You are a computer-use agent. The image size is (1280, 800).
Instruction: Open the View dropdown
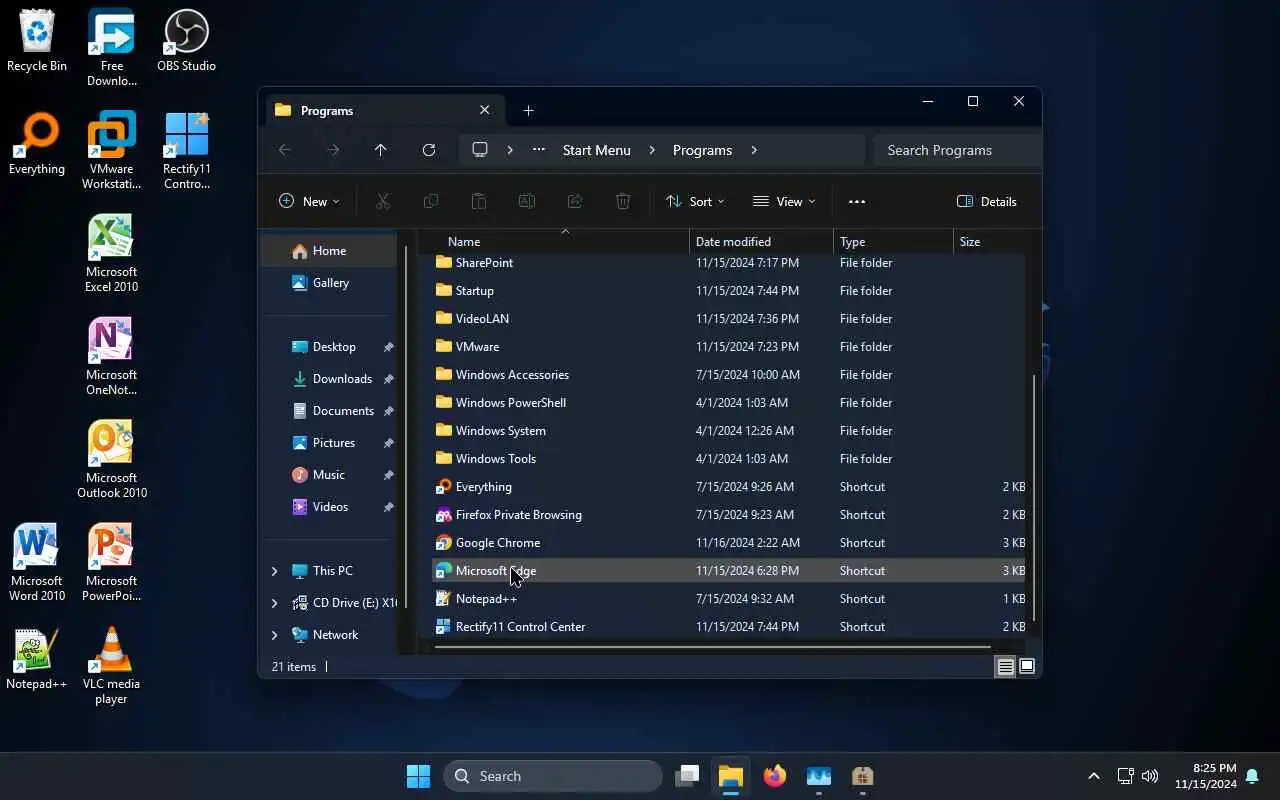click(784, 201)
